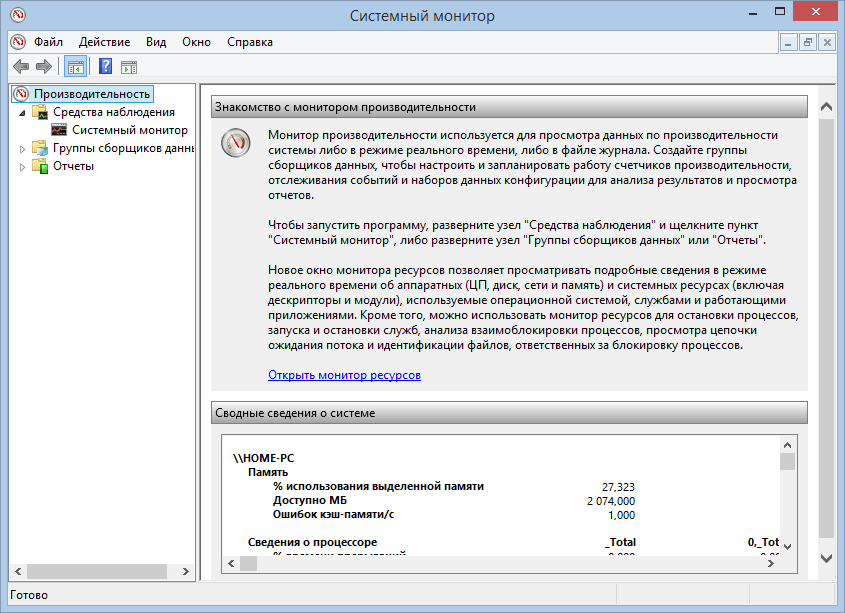Open the Действие menu

point(105,42)
